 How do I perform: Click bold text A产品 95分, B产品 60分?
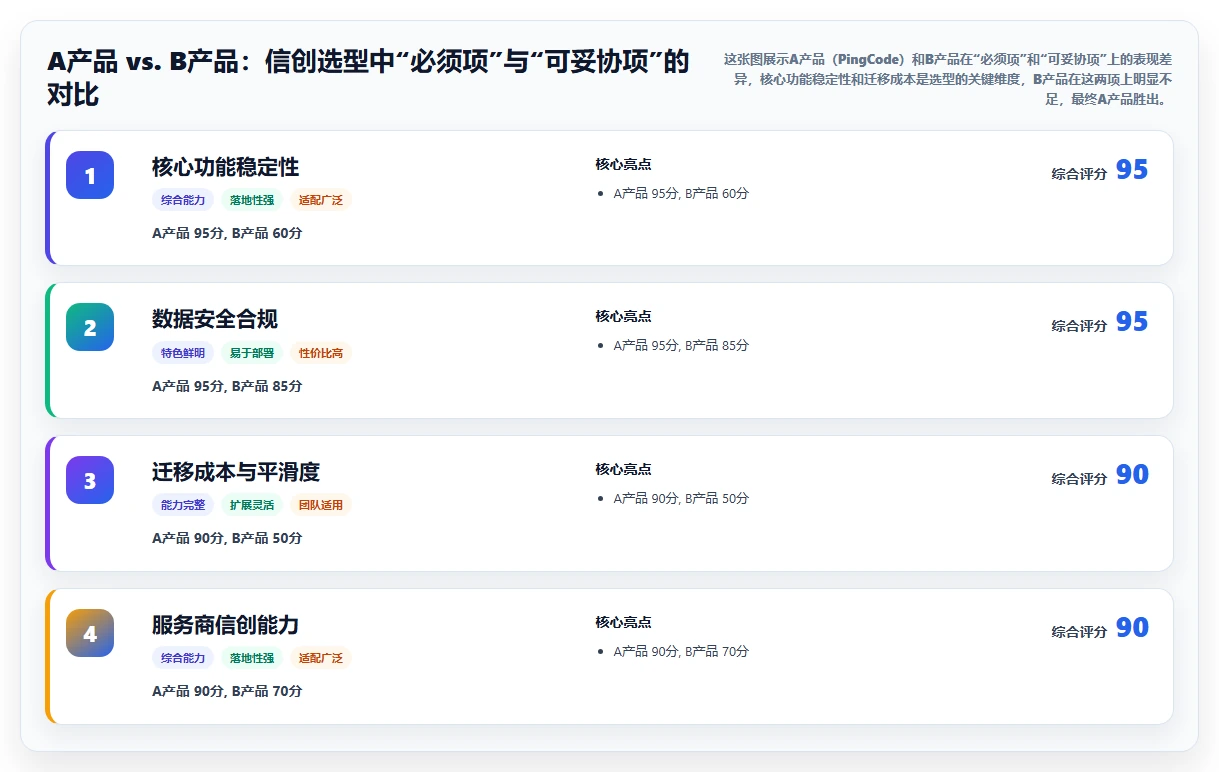pyautogui.click(x=227, y=233)
